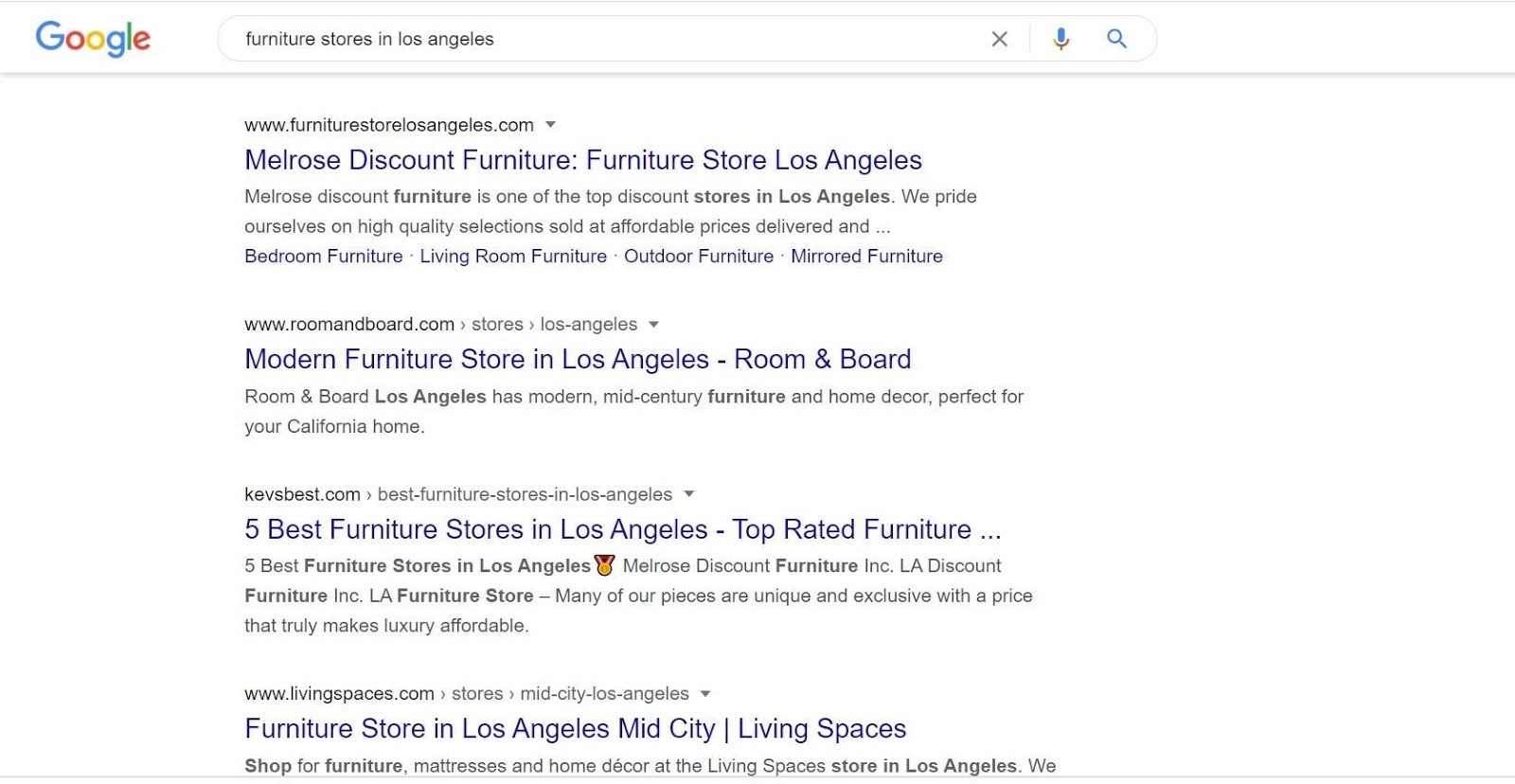This screenshot has width=1515, height=784.
Task: Expand the kevsbest.com result options arrow
Action: pyautogui.click(x=689, y=493)
